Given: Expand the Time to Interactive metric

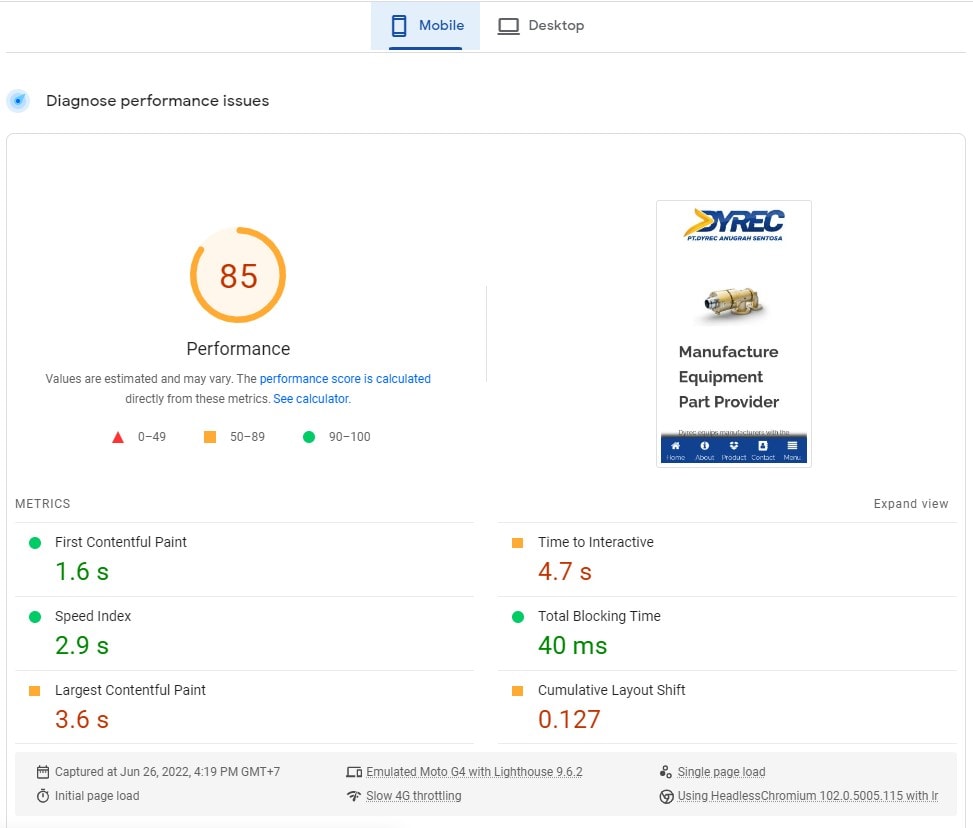Looking at the screenshot, I should point(595,542).
